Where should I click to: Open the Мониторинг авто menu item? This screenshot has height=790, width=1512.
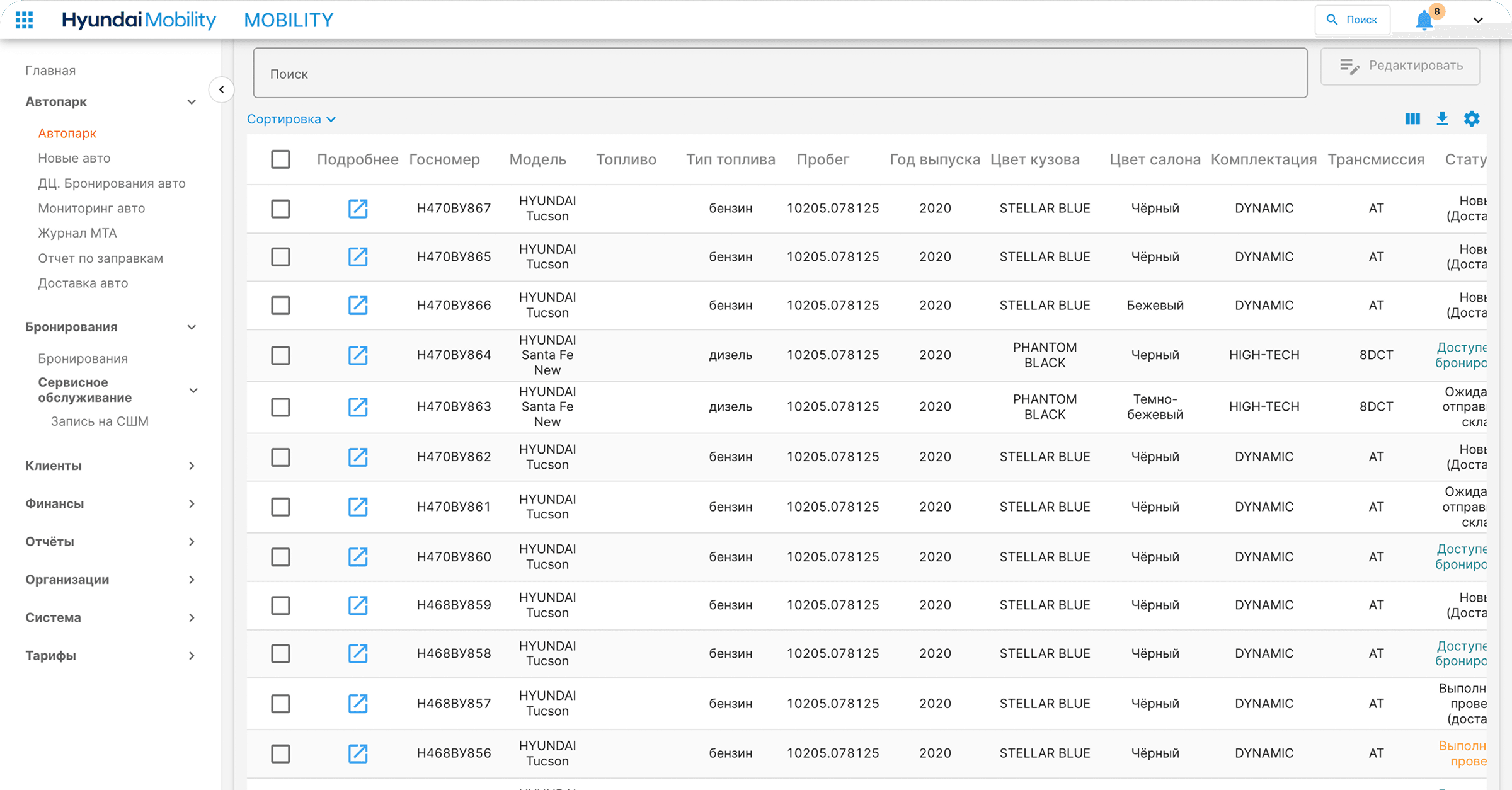(91, 209)
